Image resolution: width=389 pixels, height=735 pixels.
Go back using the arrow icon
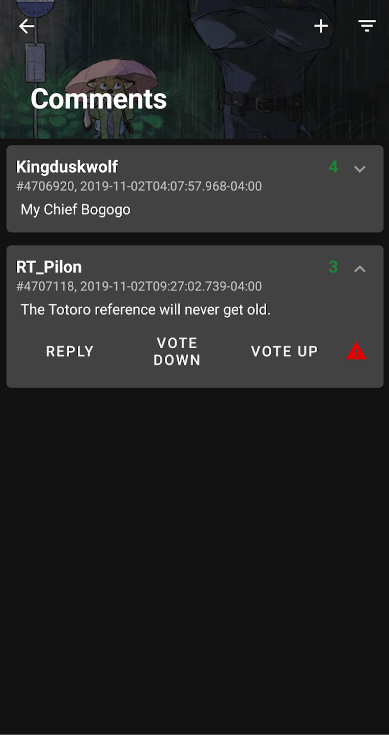[26, 26]
